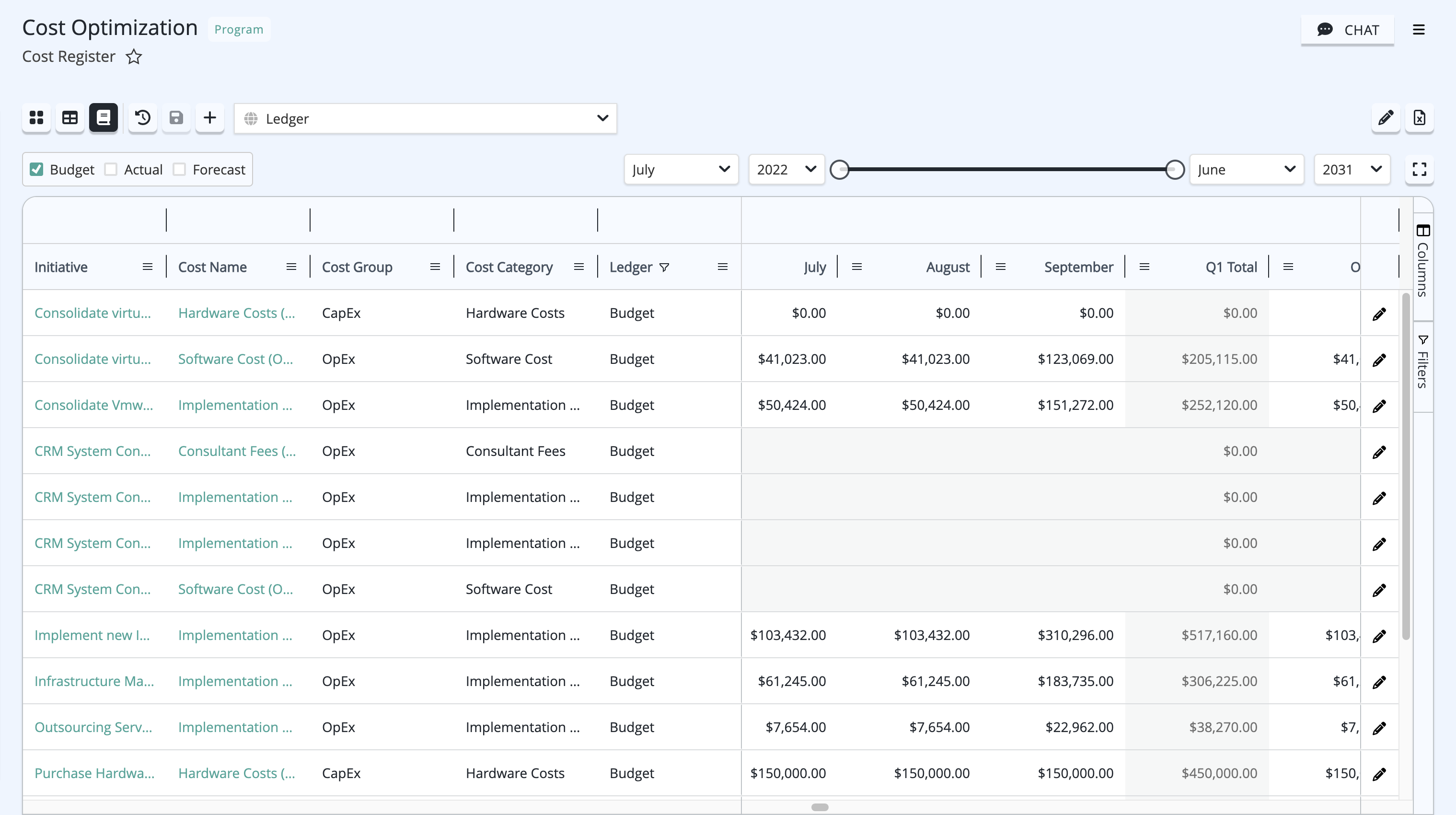
Task: Open the Consolidate Vmw... initiative link
Action: [x=94, y=405]
